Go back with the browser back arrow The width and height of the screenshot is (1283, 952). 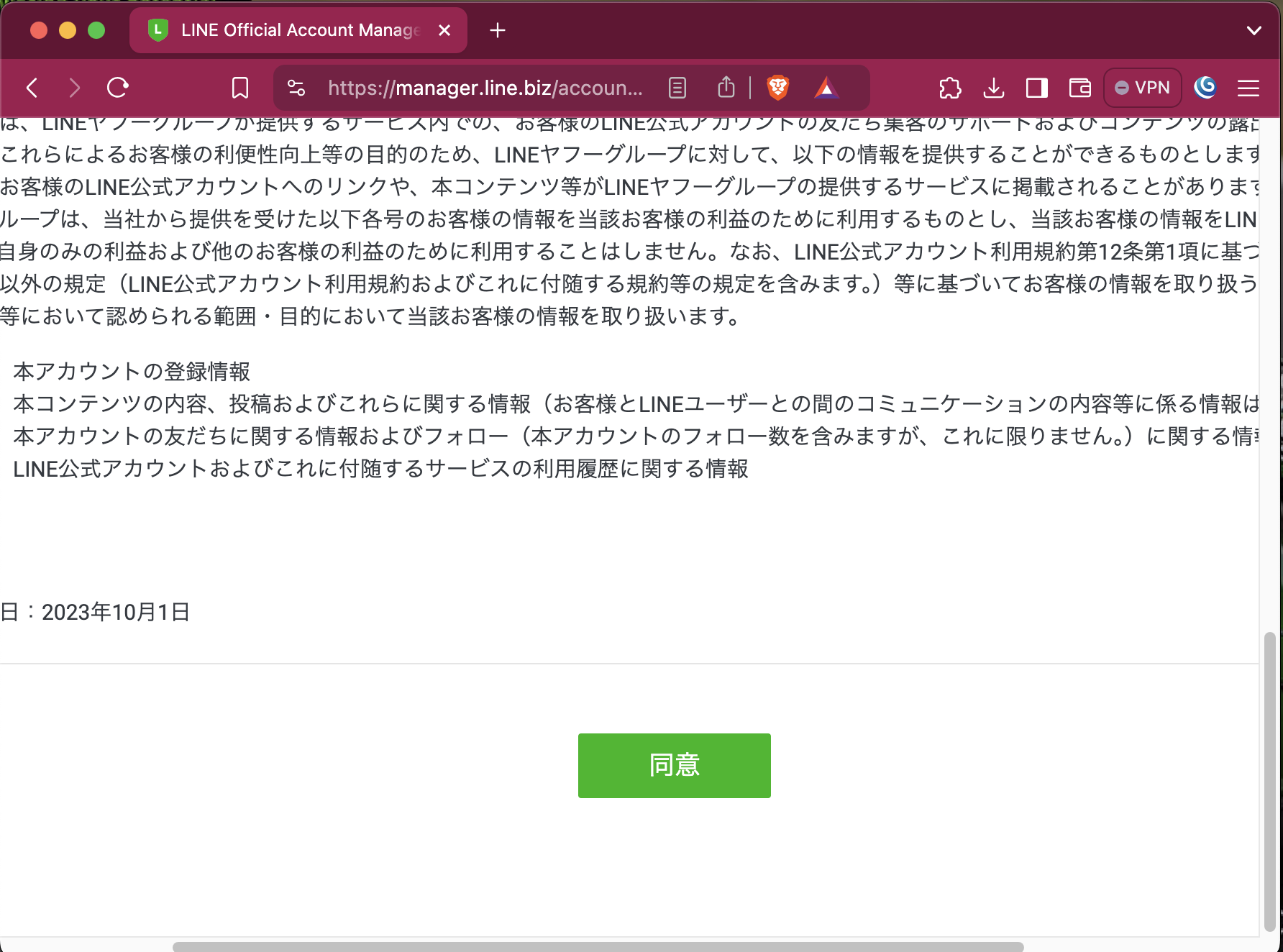[32, 88]
